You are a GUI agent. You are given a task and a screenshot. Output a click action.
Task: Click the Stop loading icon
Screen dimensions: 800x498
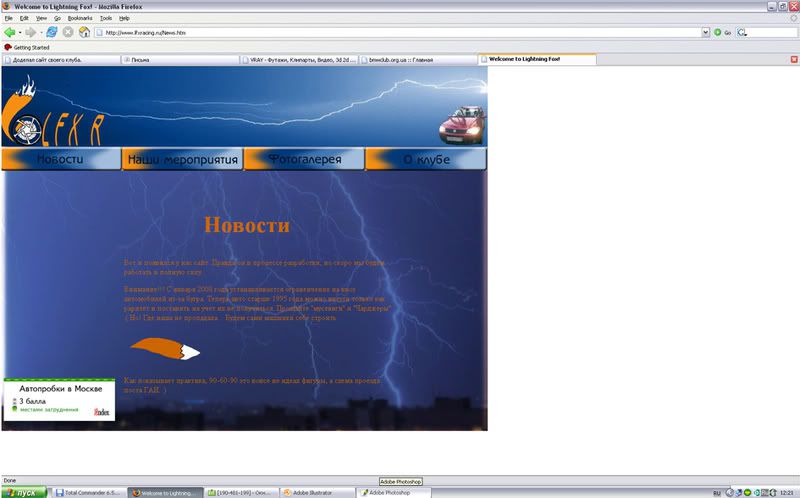coord(68,32)
